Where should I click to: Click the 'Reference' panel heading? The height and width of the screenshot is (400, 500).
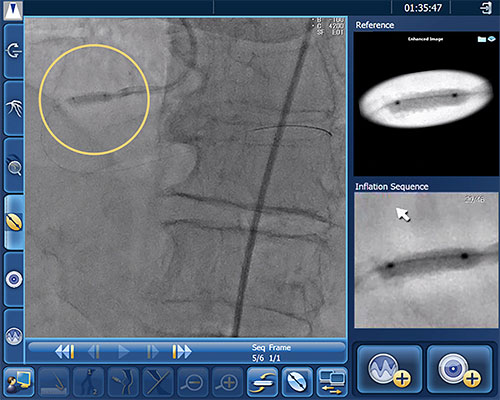[x=375, y=25]
